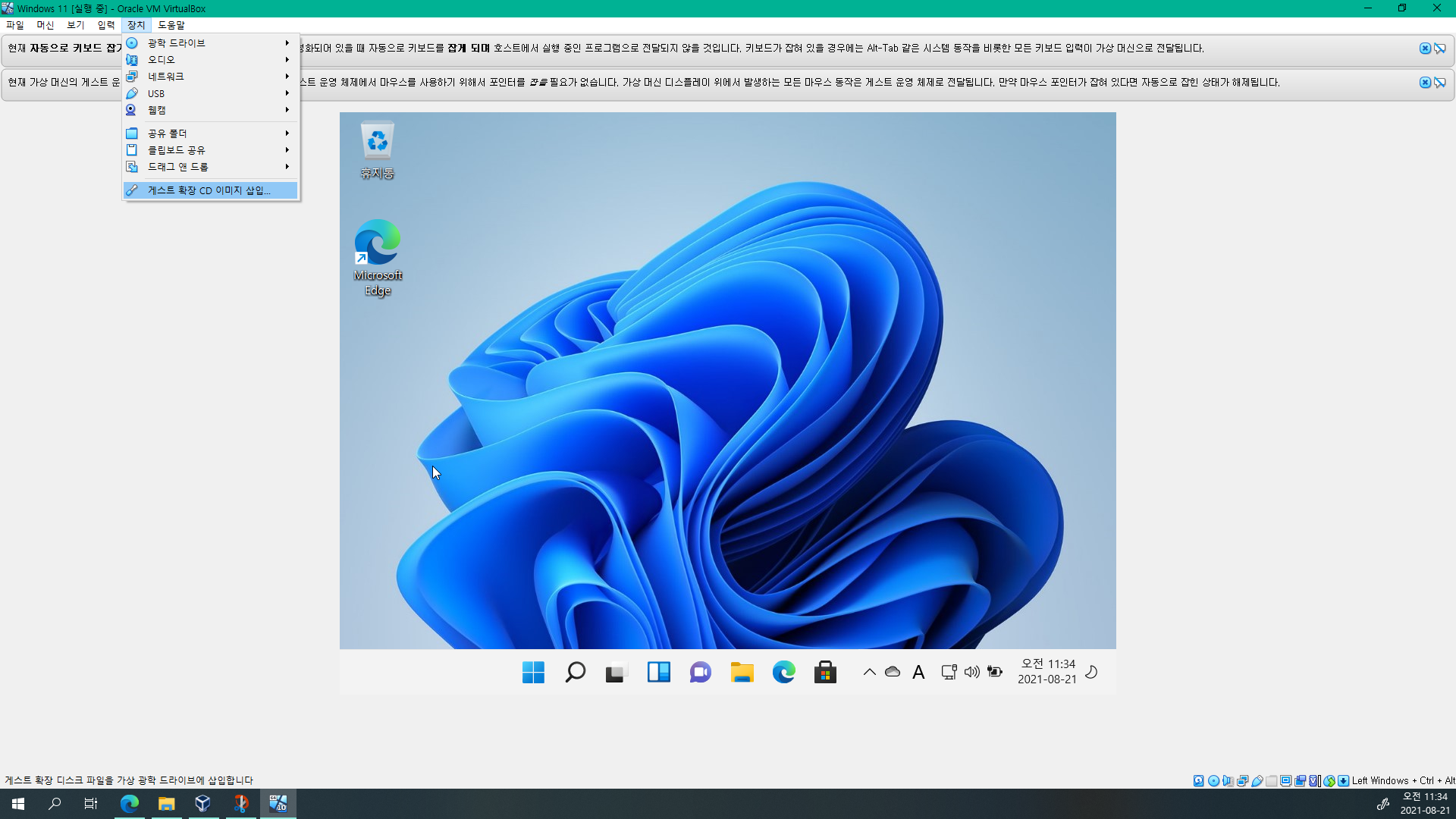Image resolution: width=1456 pixels, height=819 pixels.
Task: Click the display status bar indicator
Action: (x=1286, y=780)
